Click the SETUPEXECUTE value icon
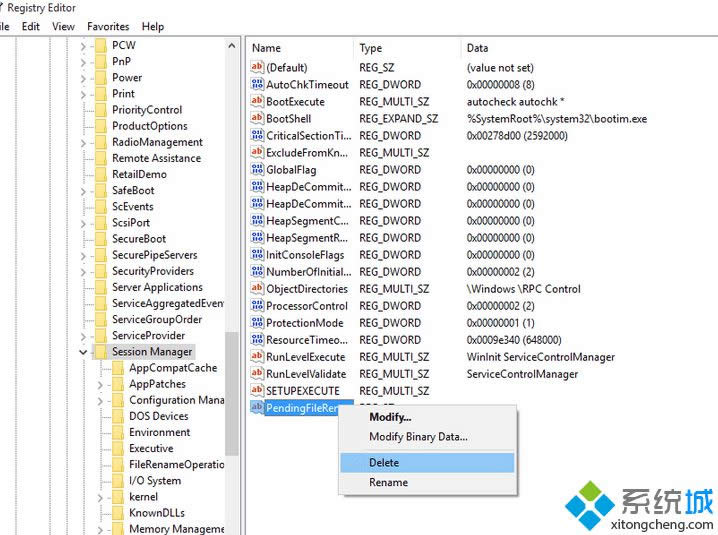 point(257,391)
